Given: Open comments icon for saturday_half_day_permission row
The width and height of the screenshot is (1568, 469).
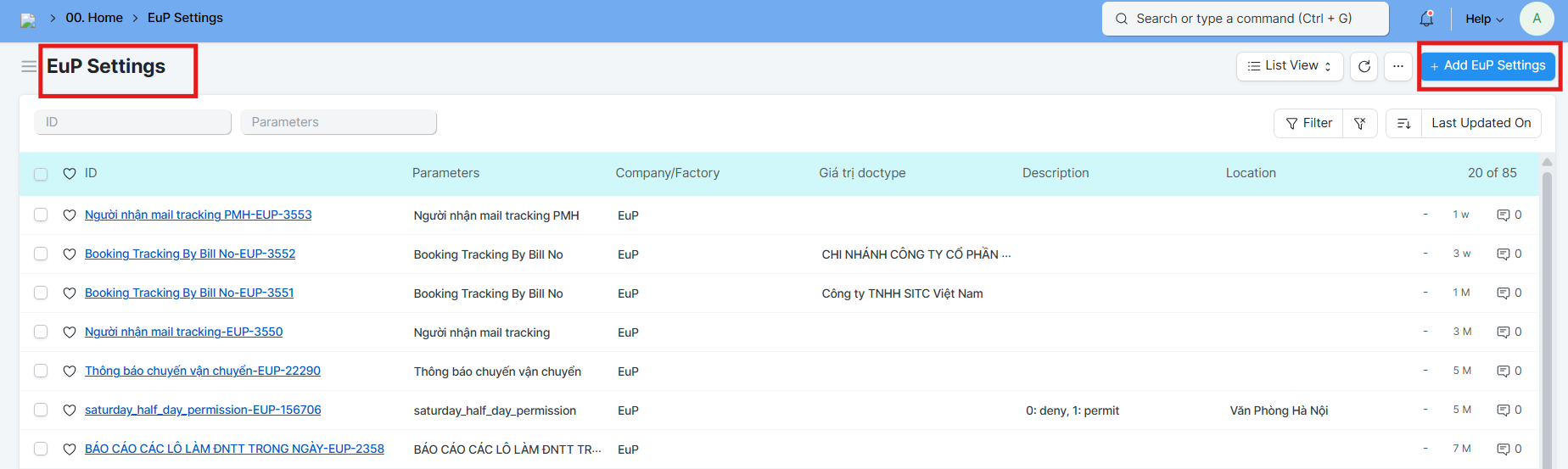Looking at the screenshot, I should coord(1504,410).
